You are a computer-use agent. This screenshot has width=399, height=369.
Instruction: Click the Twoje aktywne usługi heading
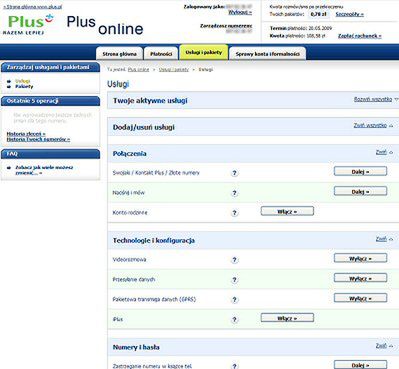click(150, 101)
